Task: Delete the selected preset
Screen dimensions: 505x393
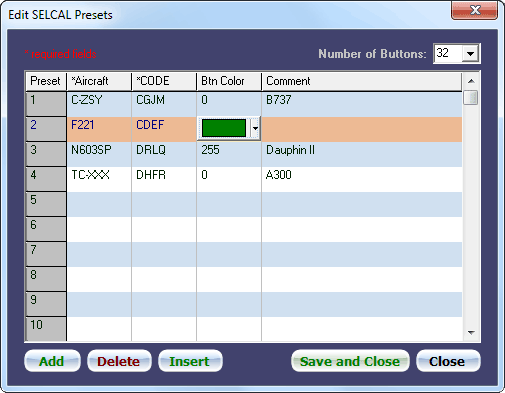Action: pyautogui.click(x=119, y=361)
